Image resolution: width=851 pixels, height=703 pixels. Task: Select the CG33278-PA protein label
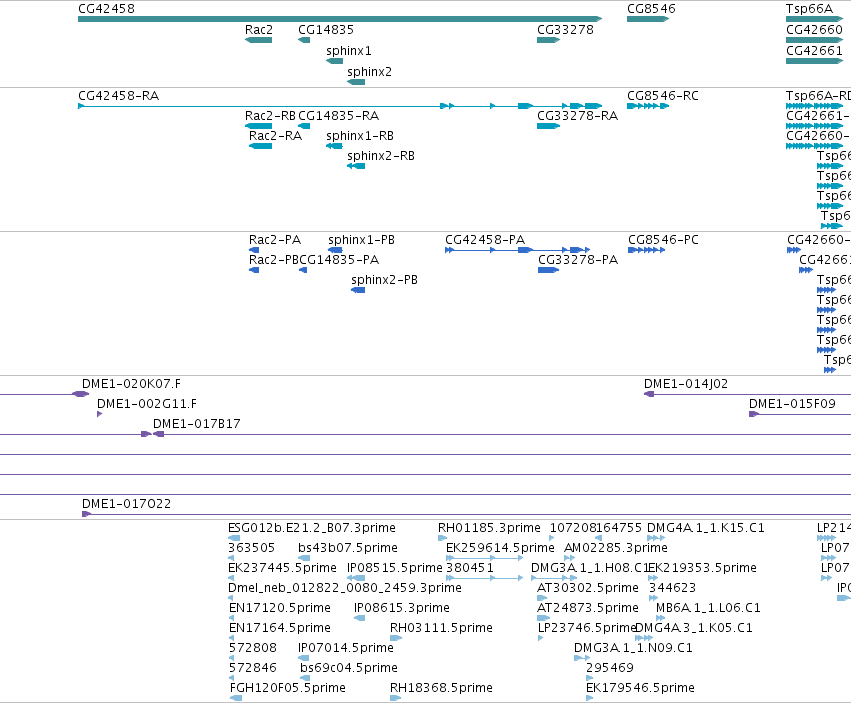[578, 260]
